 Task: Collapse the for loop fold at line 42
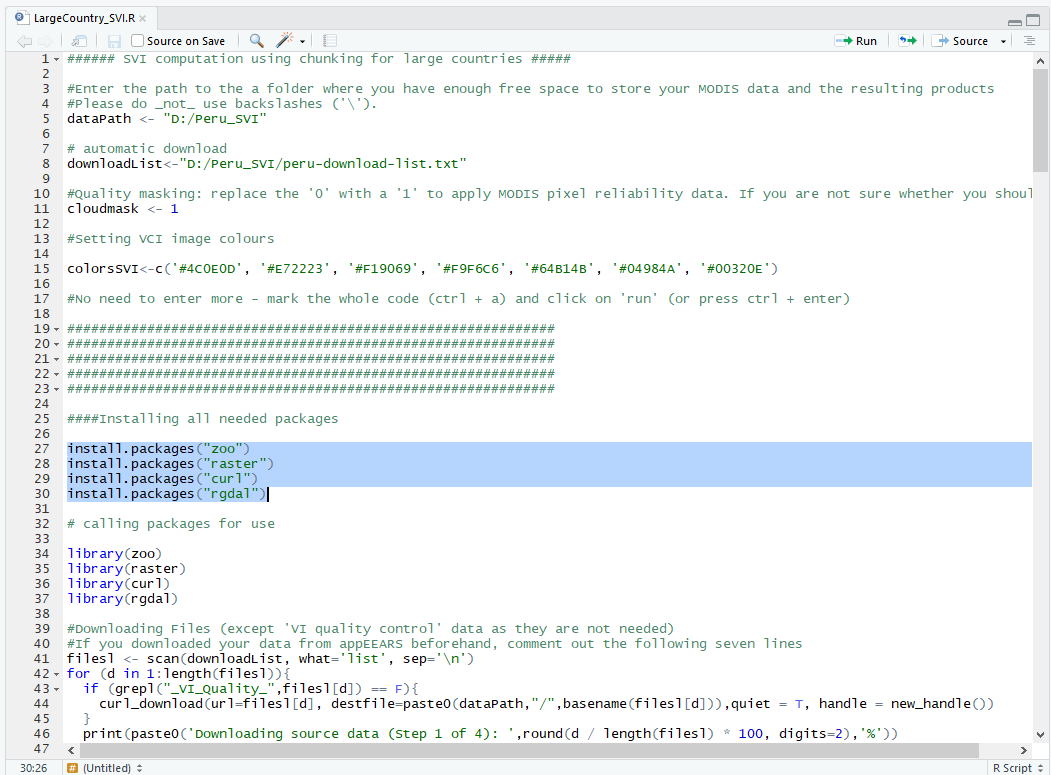click(56, 674)
